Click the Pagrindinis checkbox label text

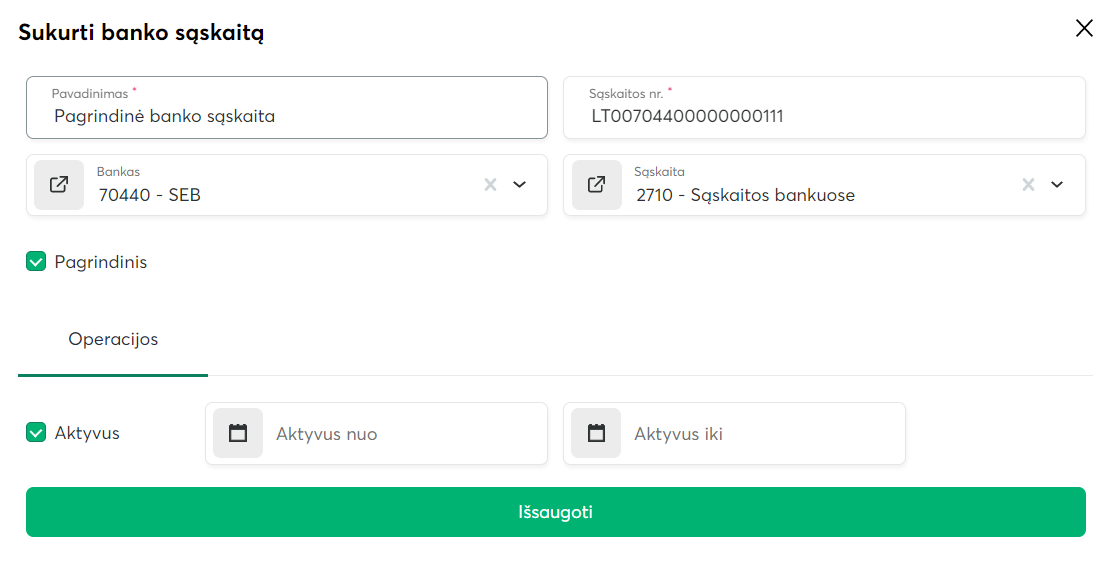[x=101, y=262]
